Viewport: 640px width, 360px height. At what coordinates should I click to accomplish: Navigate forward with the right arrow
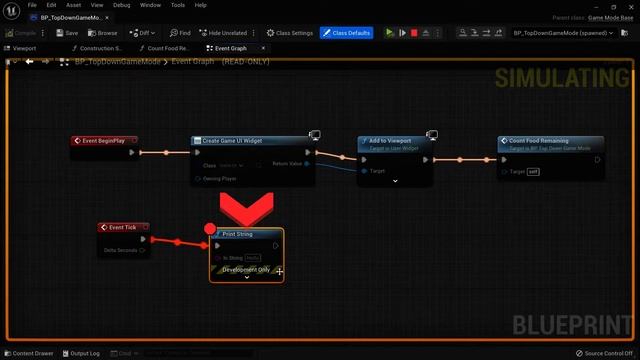pyautogui.click(x=46, y=62)
